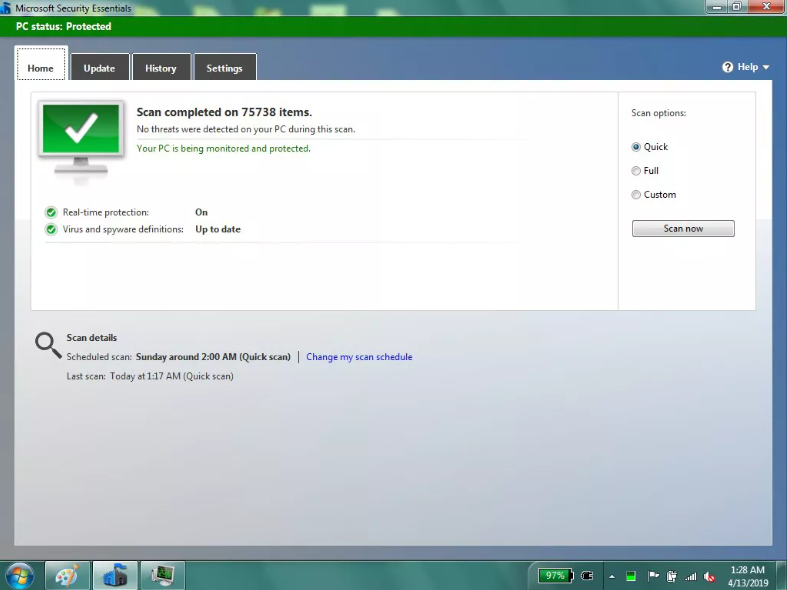The width and height of the screenshot is (787, 590).
Task: Click the Scan details magnifying glass icon
Action: click(x=48, y=345)
